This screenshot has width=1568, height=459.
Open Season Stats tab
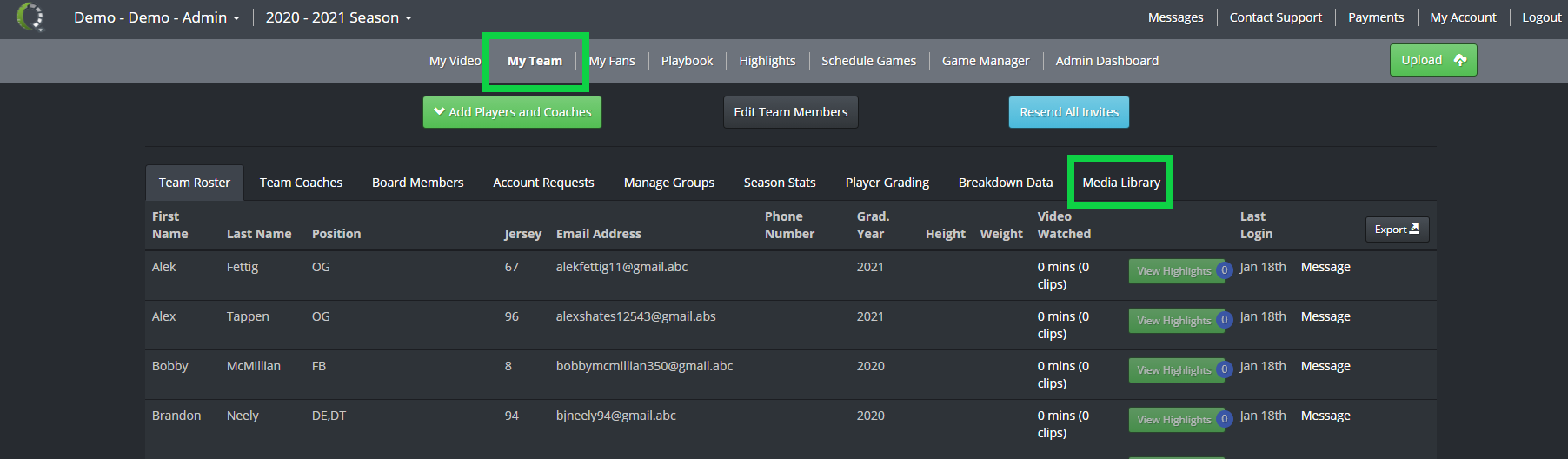[780, 183]
